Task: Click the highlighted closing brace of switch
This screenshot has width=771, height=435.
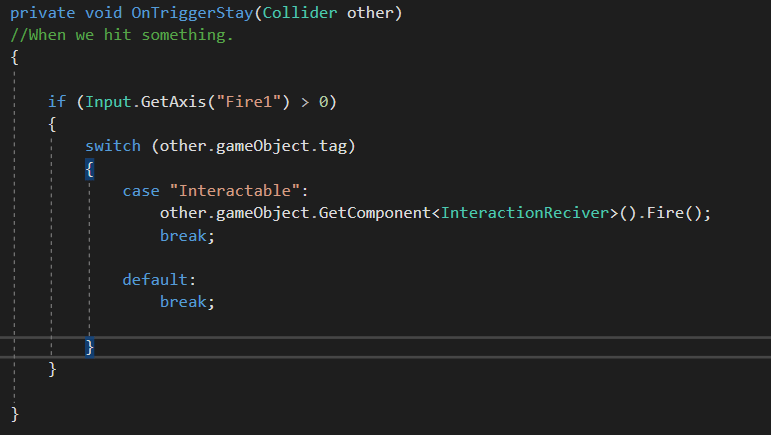Action: click(89, 346)
